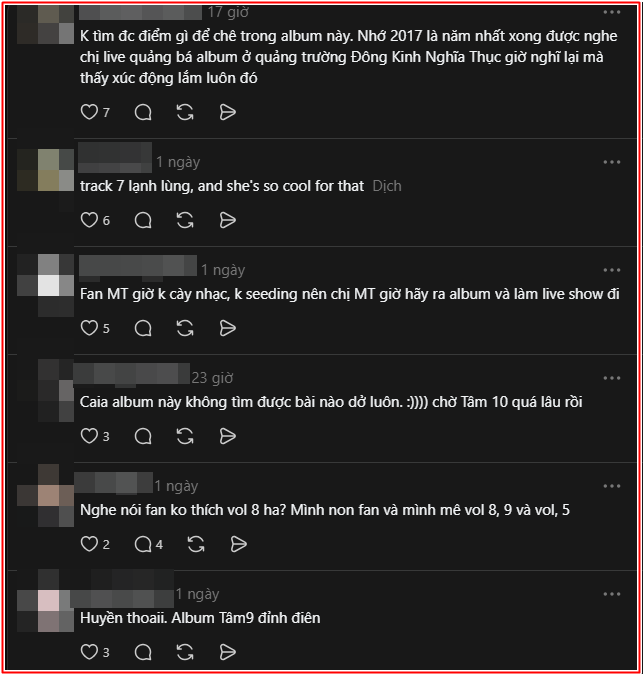Like the 'Huyền thoại. Album Tâm9' comment
The width and height of the screenshot is (643, 675).
tap(90, 652)
